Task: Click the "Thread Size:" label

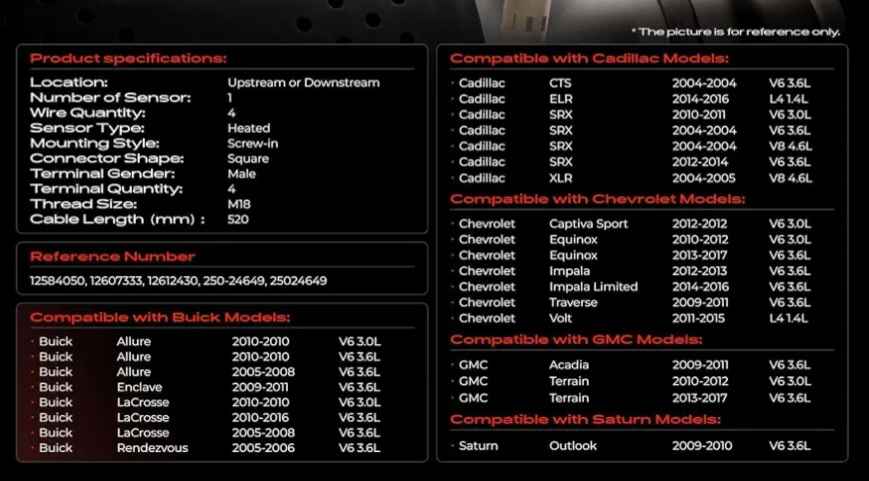Action: click(83, 204)
